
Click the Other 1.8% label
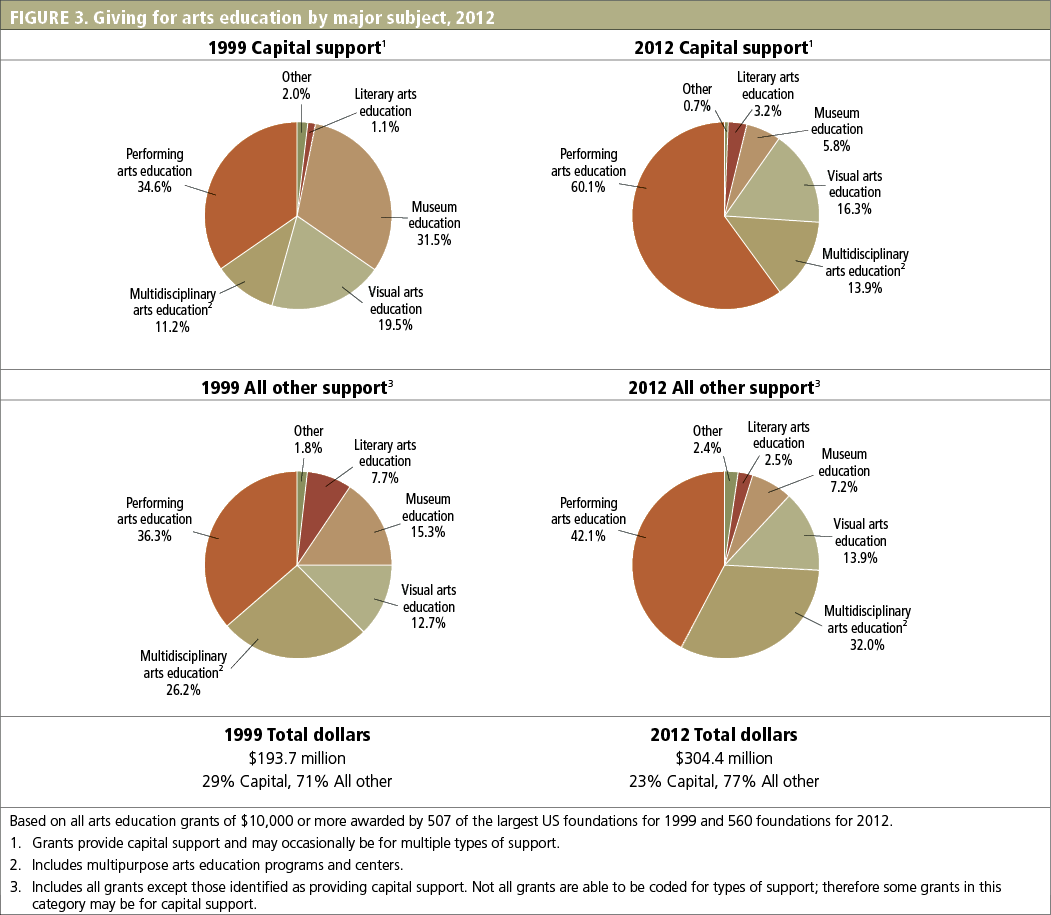point(308,439)
